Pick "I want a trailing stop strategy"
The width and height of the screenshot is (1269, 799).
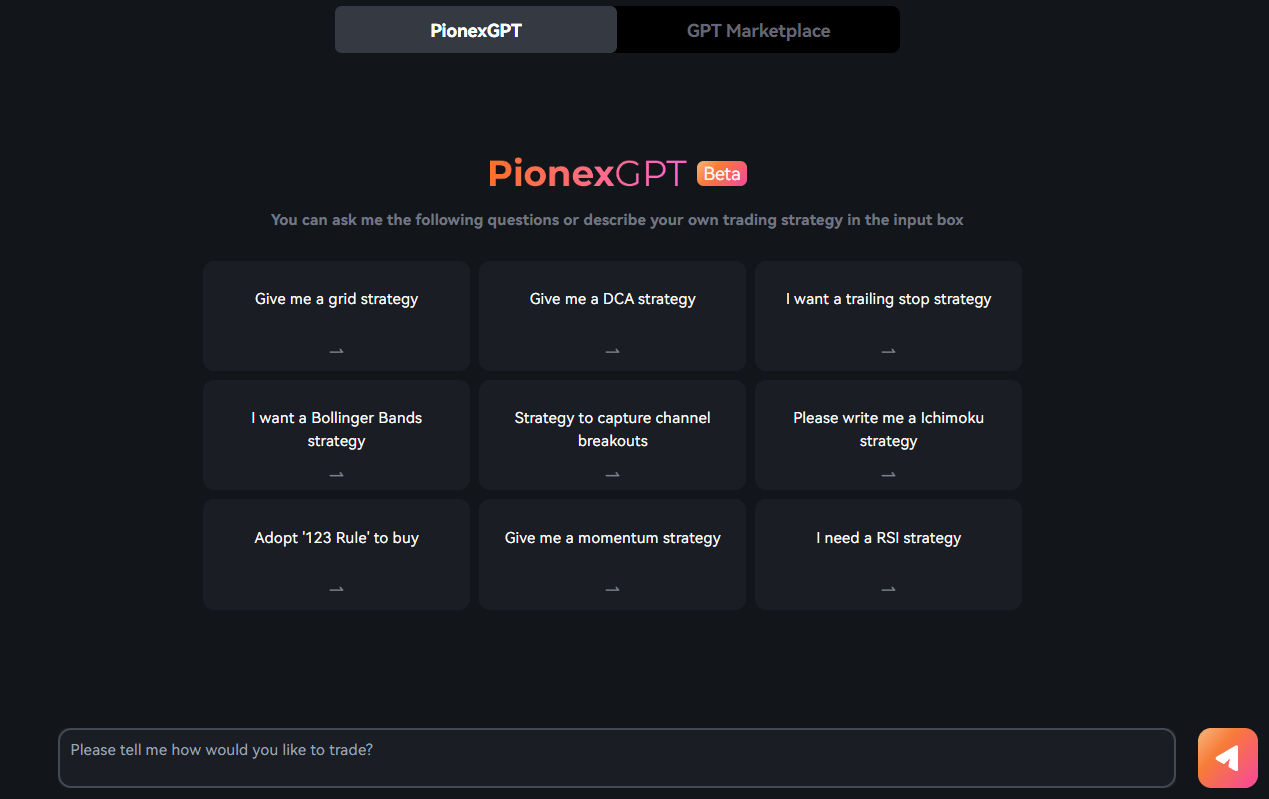[888, 299]
